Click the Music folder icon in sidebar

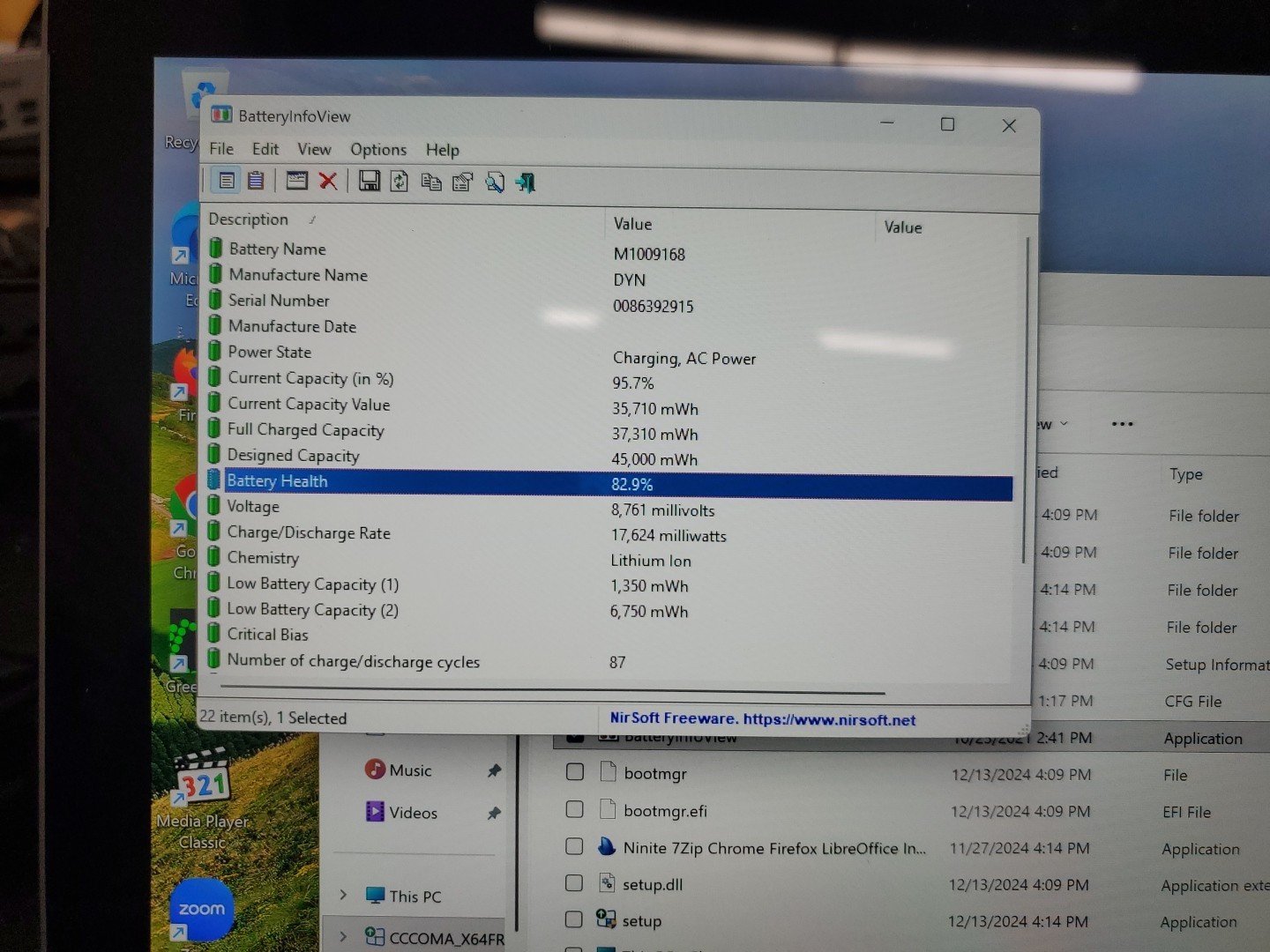[x=375, y=770]
